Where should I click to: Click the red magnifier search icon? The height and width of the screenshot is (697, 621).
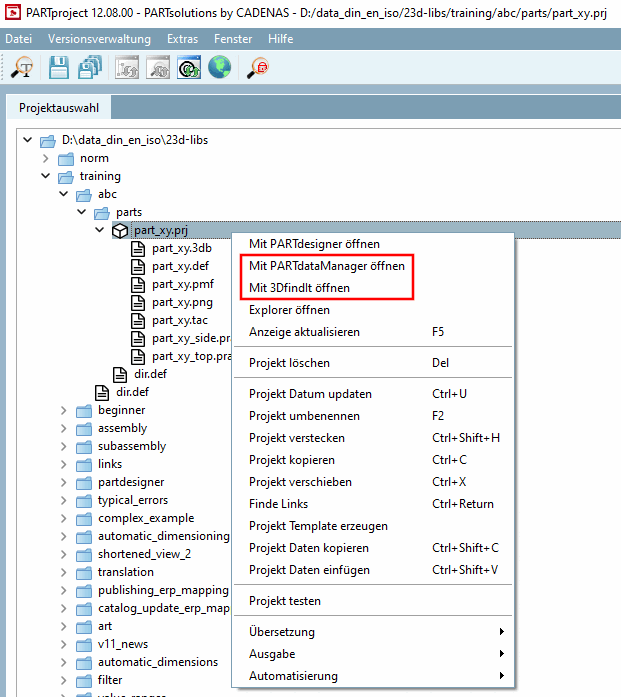pos(258,68)
